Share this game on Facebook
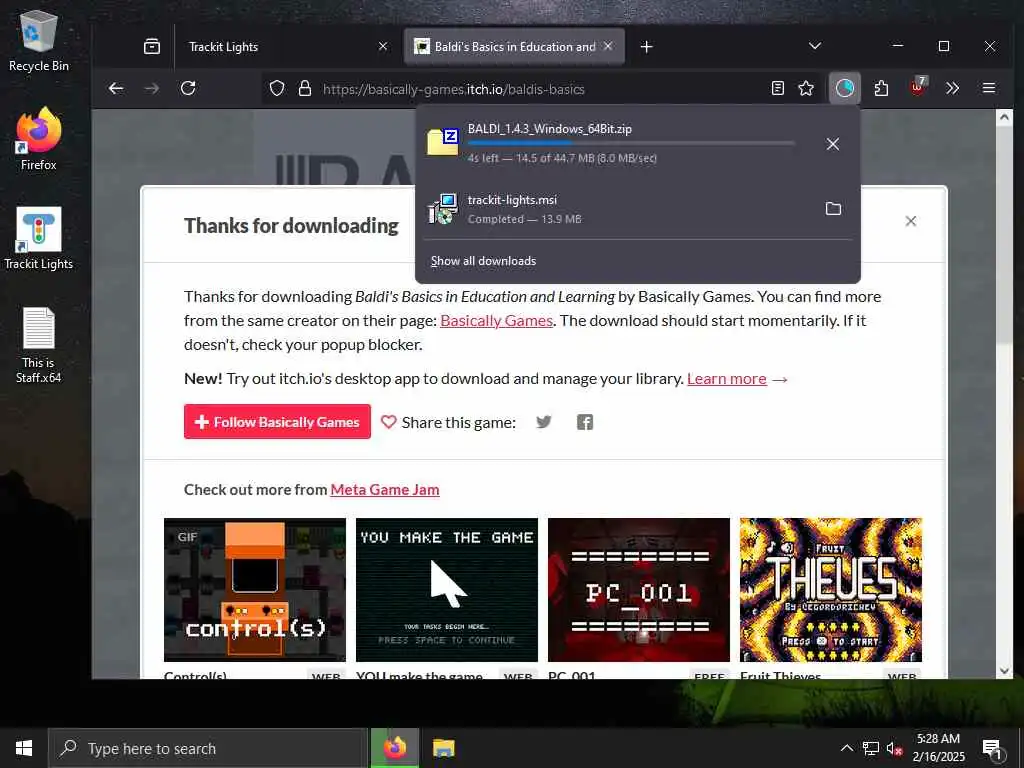The image size is (1024, 768). point(584,422)
